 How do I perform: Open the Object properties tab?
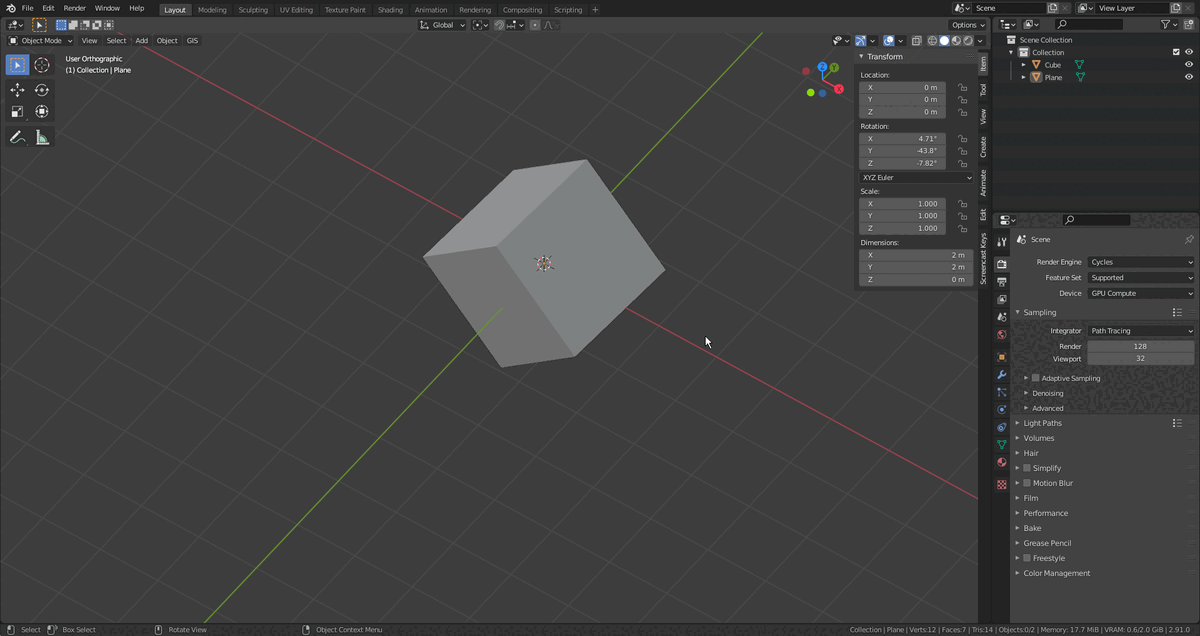[1001, 357]
